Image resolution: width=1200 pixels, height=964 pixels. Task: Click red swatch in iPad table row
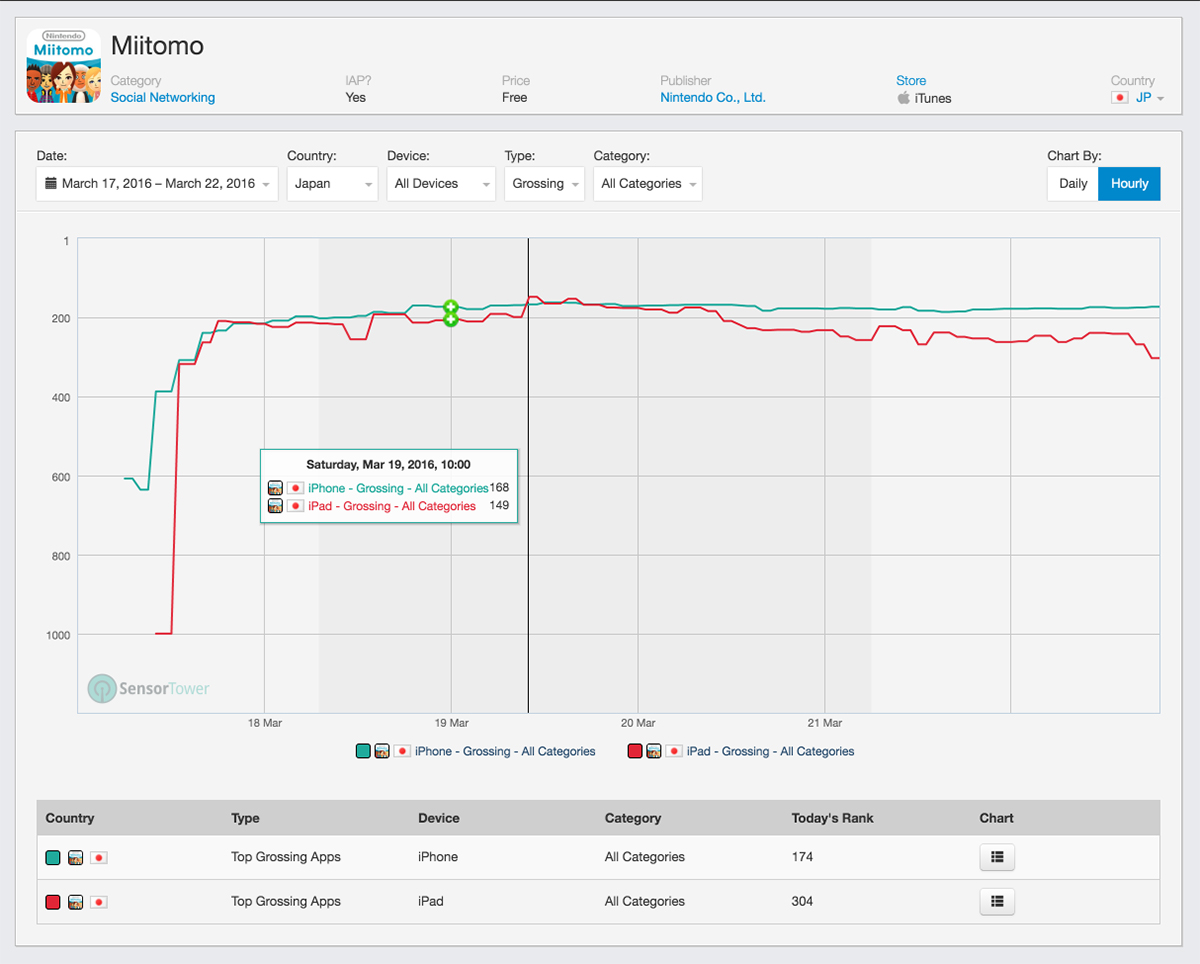tap(53, 902)
